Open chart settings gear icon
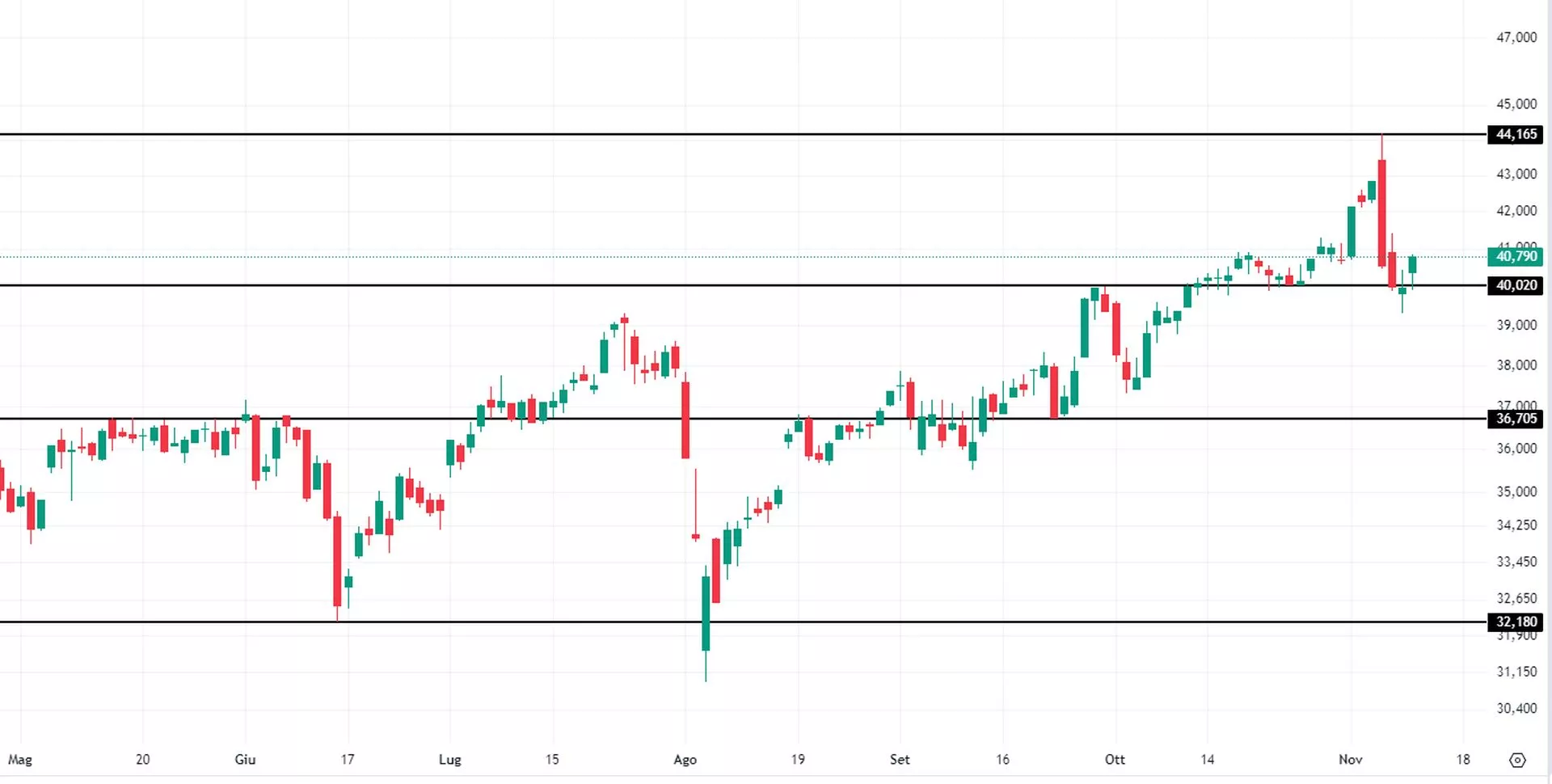1552x784 pixels. coord(1517,760)
